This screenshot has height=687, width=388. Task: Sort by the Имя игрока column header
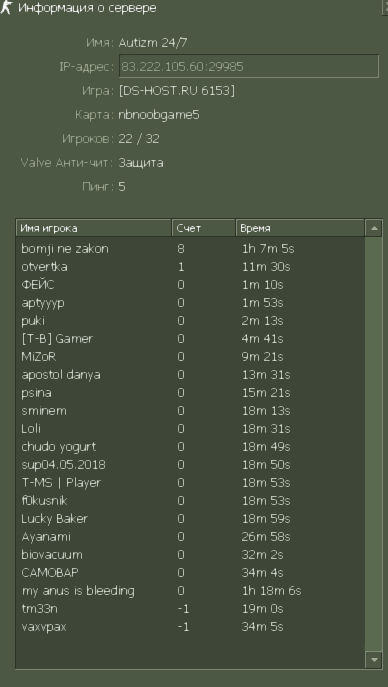pos(94,228)
